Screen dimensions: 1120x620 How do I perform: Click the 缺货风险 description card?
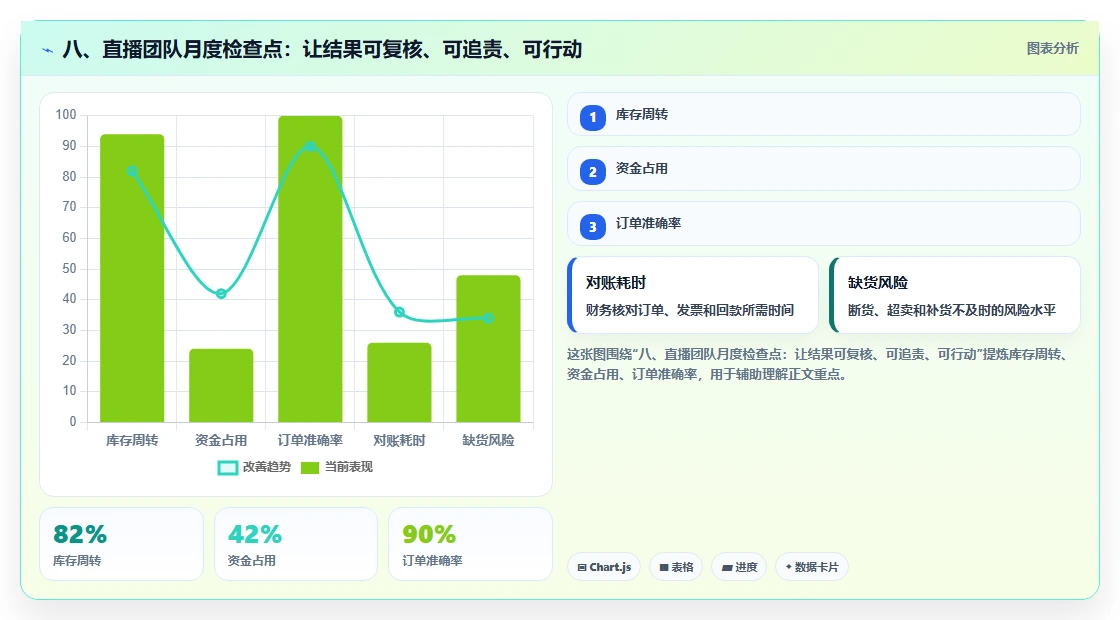click(954, 295)
